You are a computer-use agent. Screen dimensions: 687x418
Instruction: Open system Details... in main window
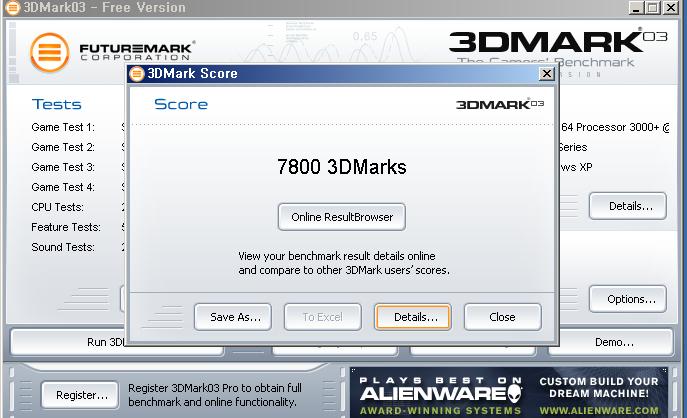click(628, 206)
